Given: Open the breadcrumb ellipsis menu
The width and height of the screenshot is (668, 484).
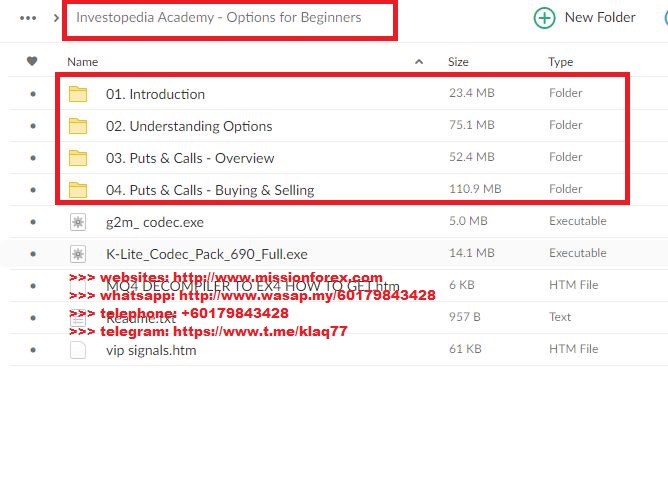Looking at the screenshot, I should point(28,18).
